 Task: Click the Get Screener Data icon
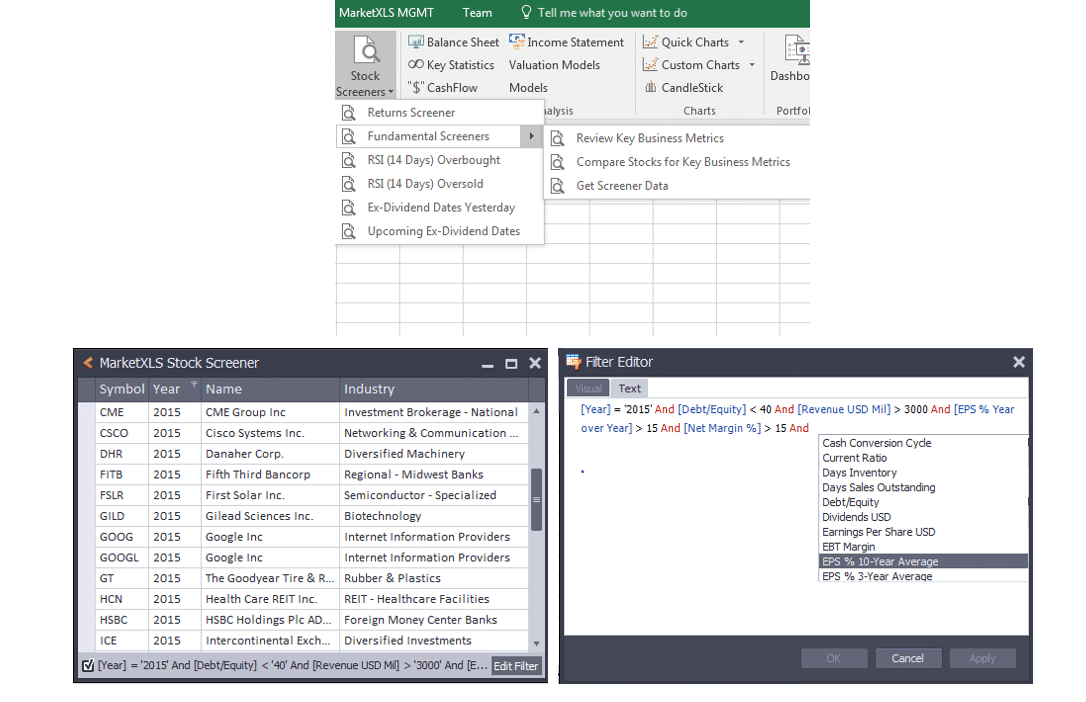point(558,186)
